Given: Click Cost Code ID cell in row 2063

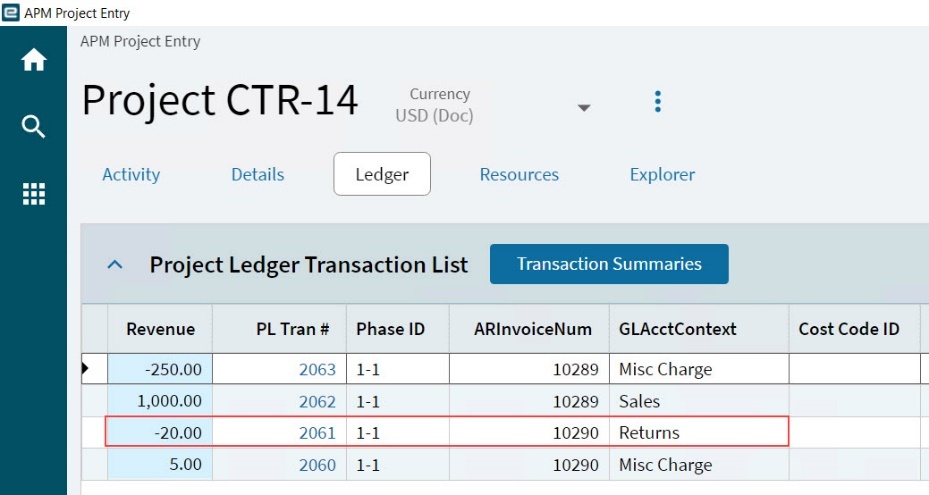Looking at the screenshot, I should pos(854,369).
